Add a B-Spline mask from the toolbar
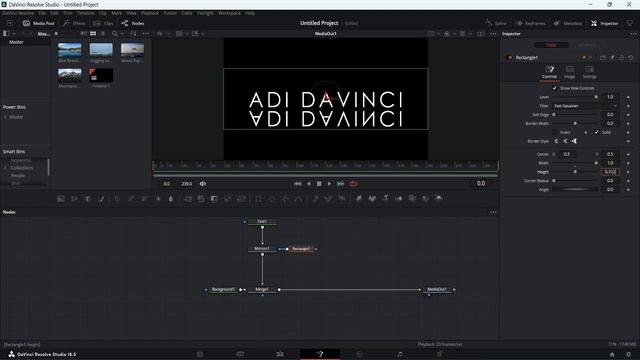This screenshot has width=640, height=360. [x=299, y=199]
